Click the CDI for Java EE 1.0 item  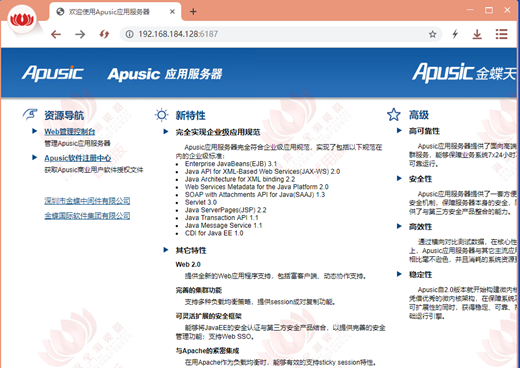click(214, 233)
